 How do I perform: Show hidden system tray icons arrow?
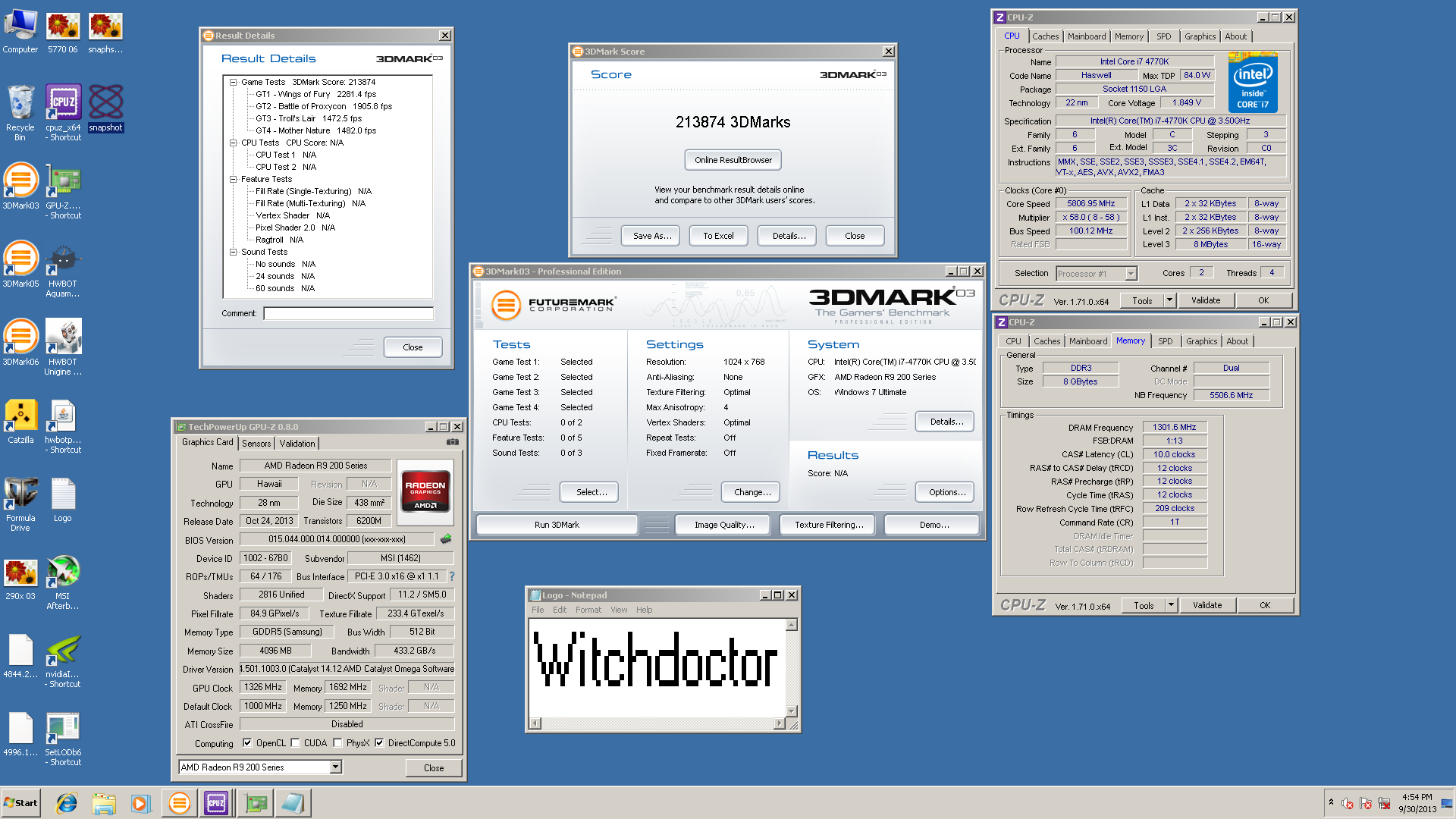click(1331, 802)
